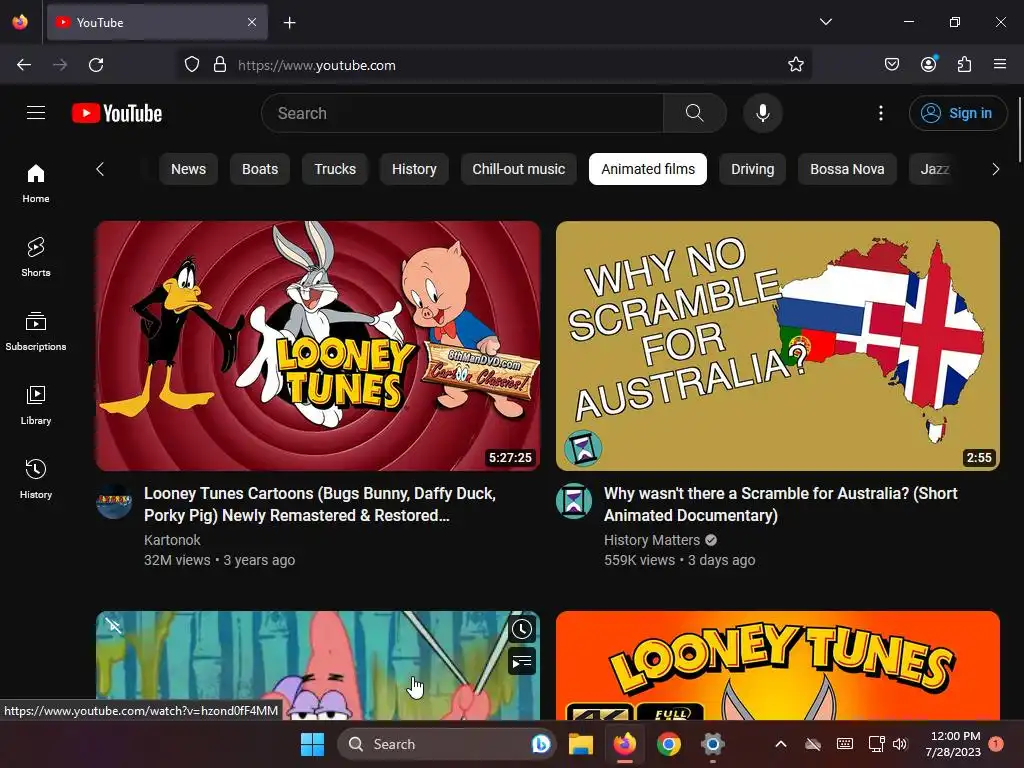The image size is (1024, 768).
Task: Select the Bossa Nova chip
Action: [847, 169]
